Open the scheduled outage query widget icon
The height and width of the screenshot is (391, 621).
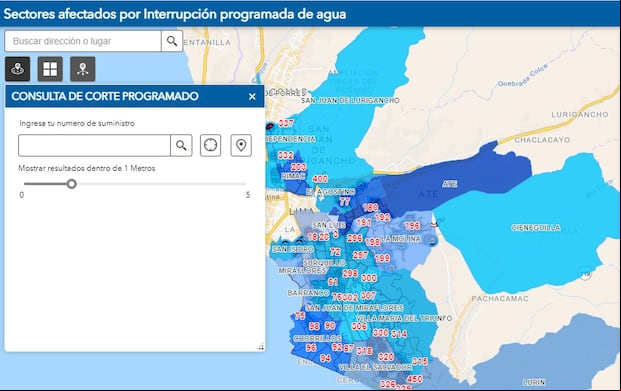pyautogui.click(x=17, y=69)
